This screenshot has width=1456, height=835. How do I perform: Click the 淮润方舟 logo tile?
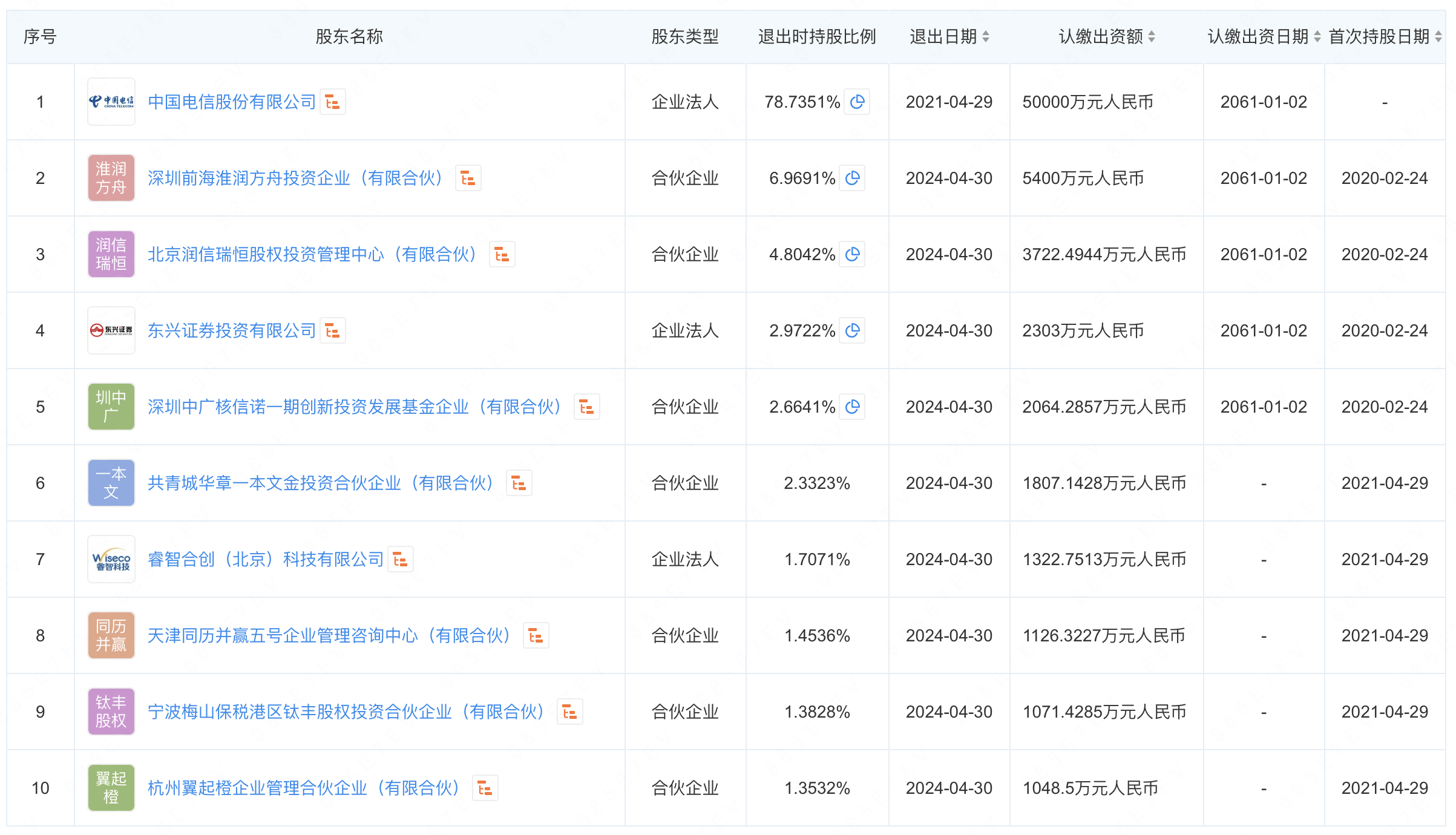click(111, 178)
